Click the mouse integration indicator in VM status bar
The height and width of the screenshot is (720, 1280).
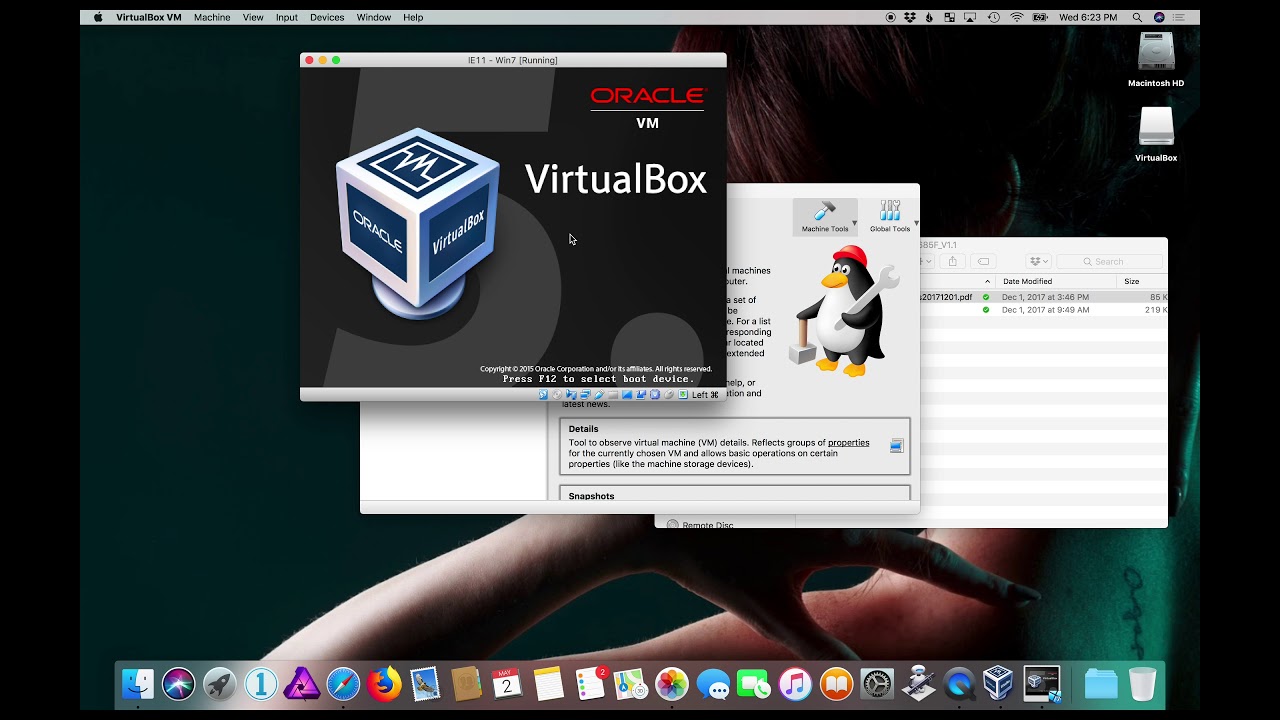click(x=669, y=394)
